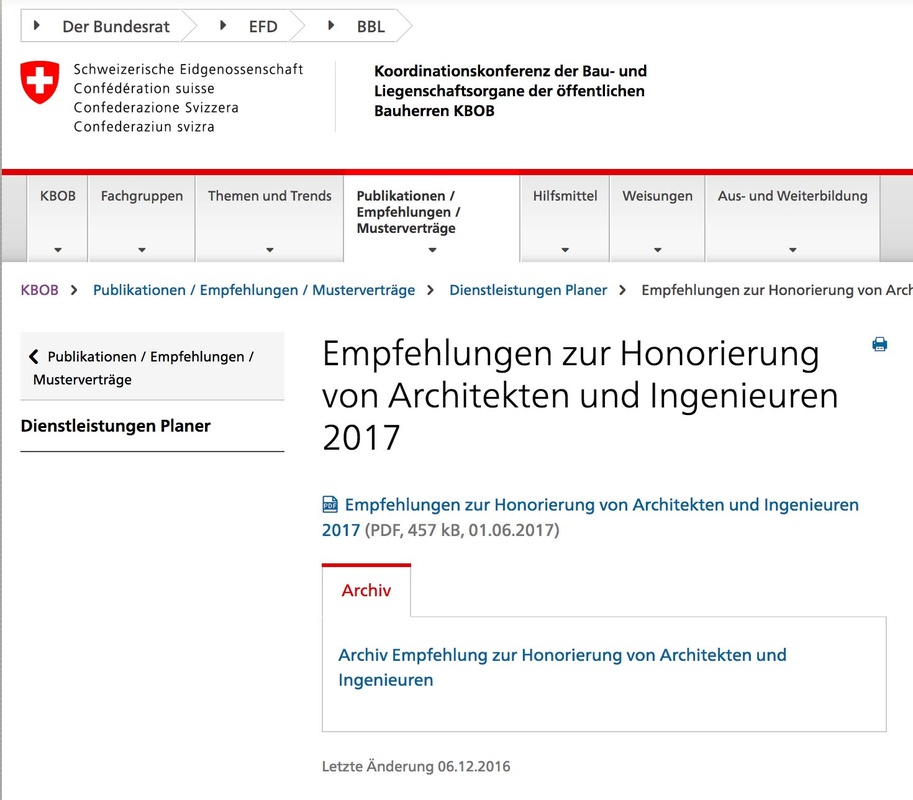Click the current page breadcrumb Empfehlungen zur Honorierung

click(777, 290)
